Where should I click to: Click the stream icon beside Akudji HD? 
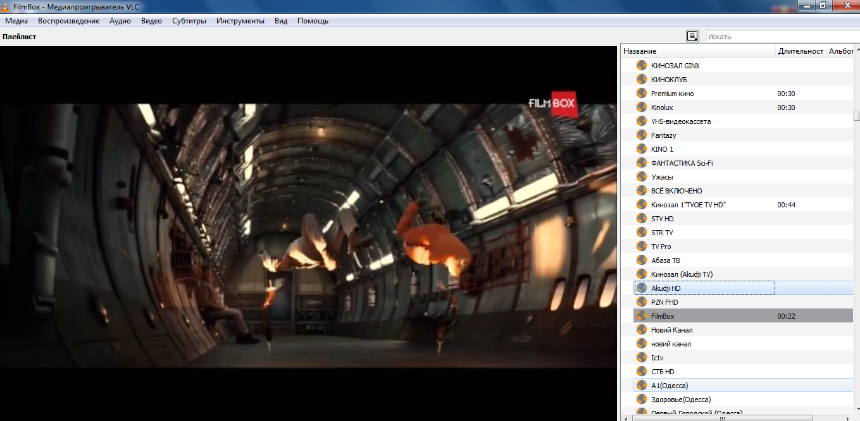click(641, 288)
